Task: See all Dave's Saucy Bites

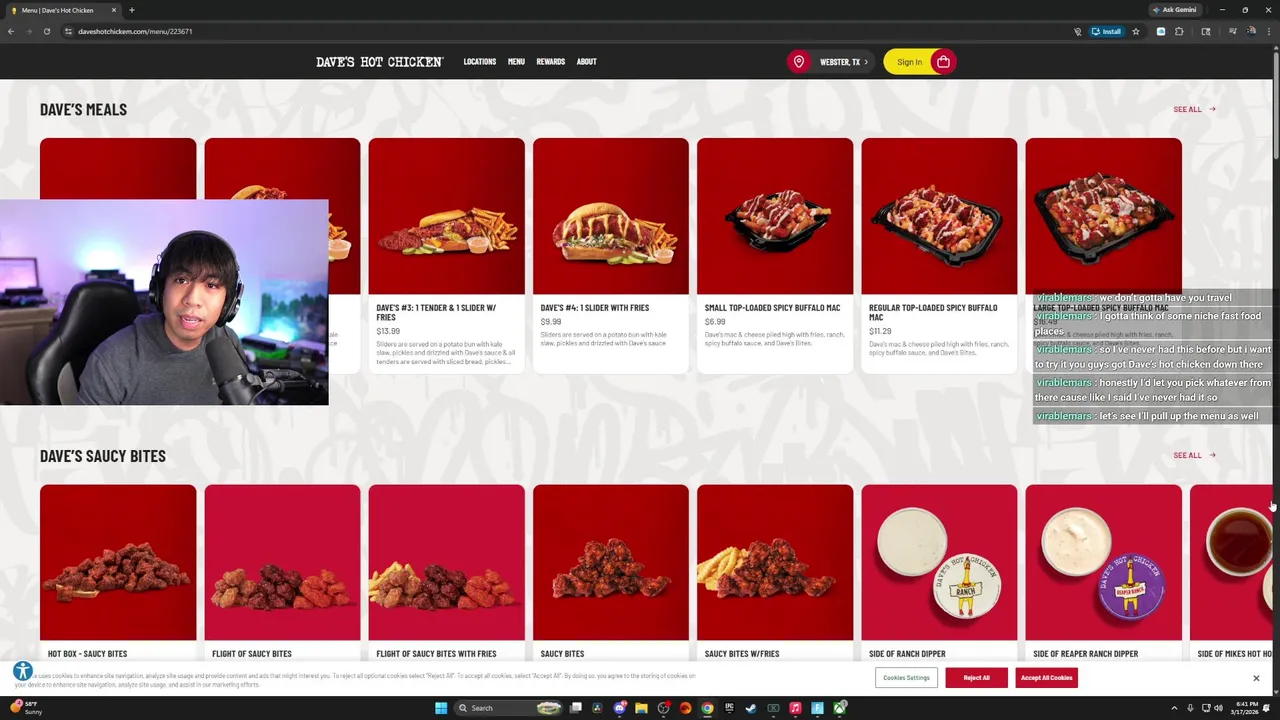Action: coord(1194,455)
